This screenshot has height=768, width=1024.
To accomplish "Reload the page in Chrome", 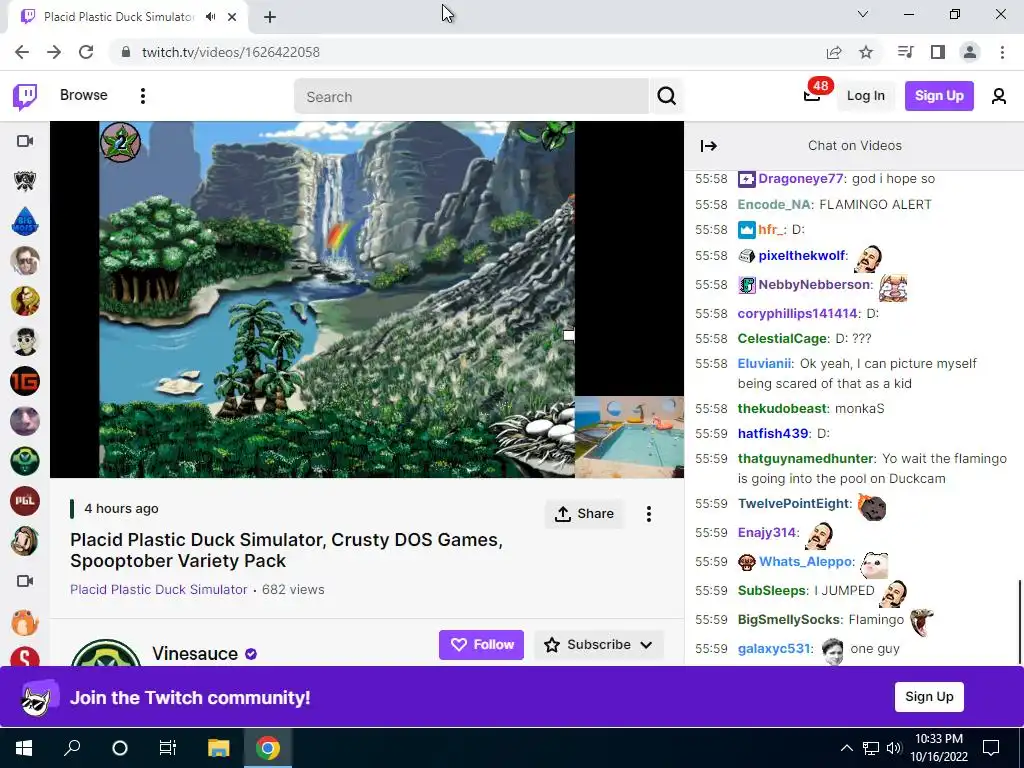I will click(86, 52).
